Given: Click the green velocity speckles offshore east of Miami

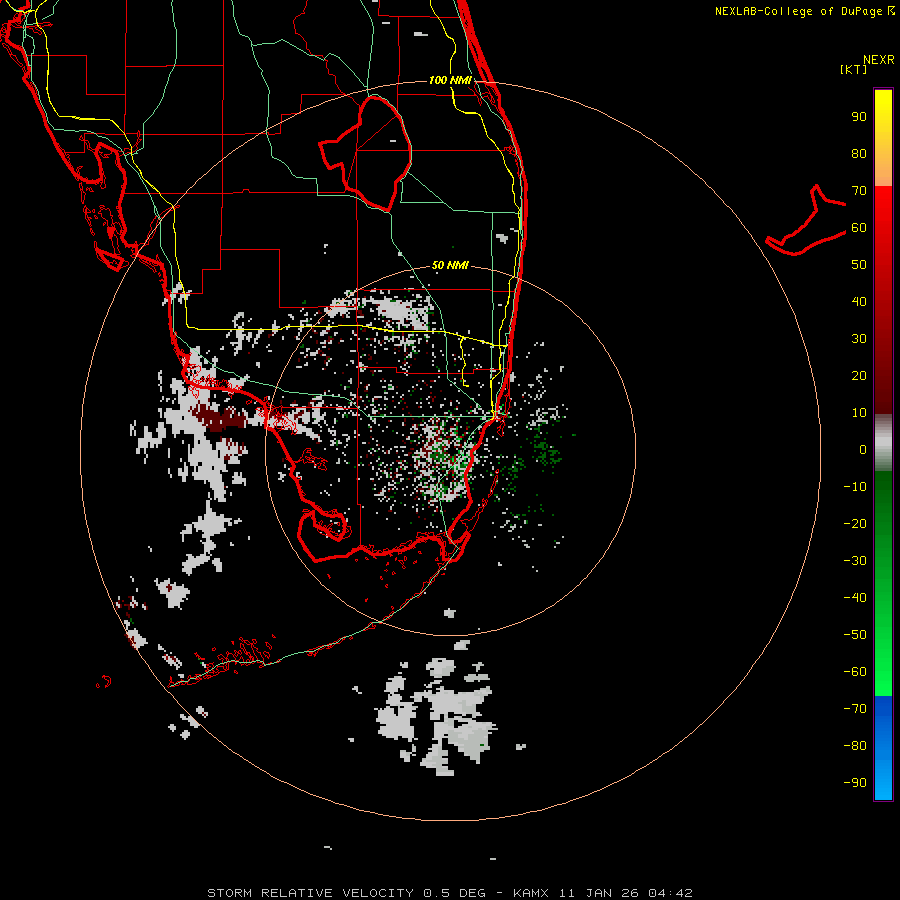Looking at the screenshot, I should 545,448.
